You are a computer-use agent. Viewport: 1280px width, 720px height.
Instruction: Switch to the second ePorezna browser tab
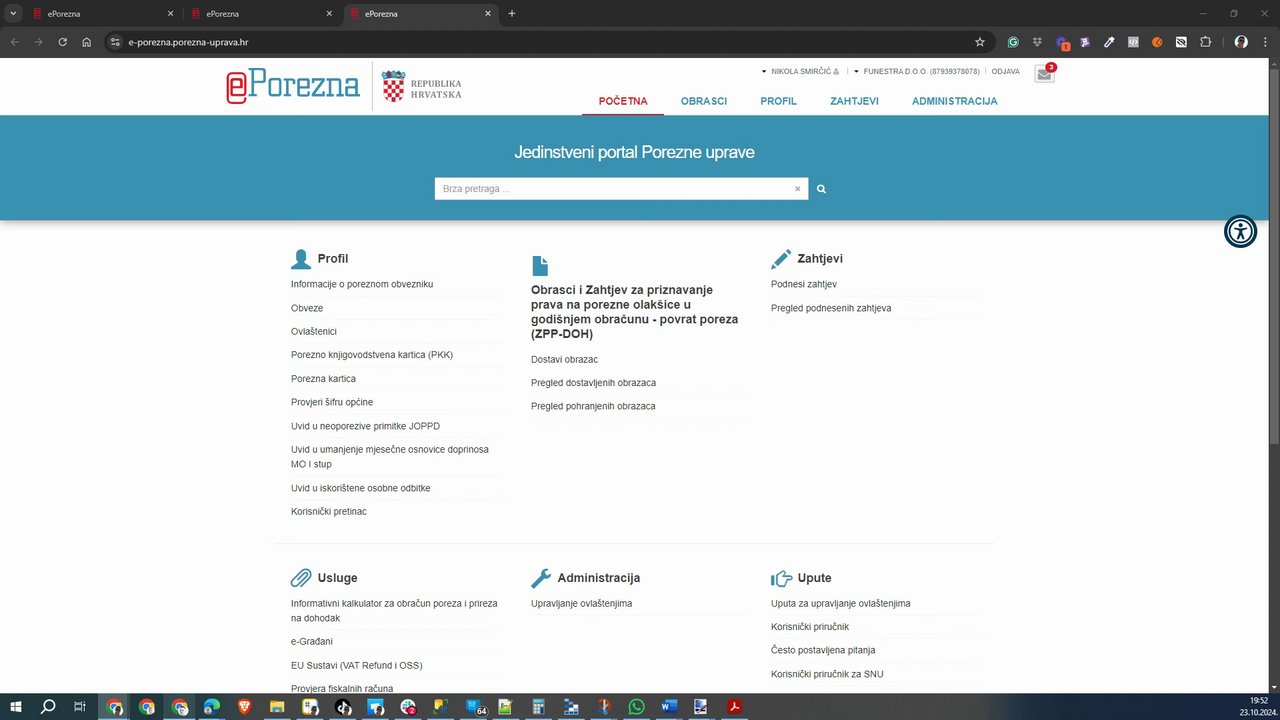tap(260, 14)
